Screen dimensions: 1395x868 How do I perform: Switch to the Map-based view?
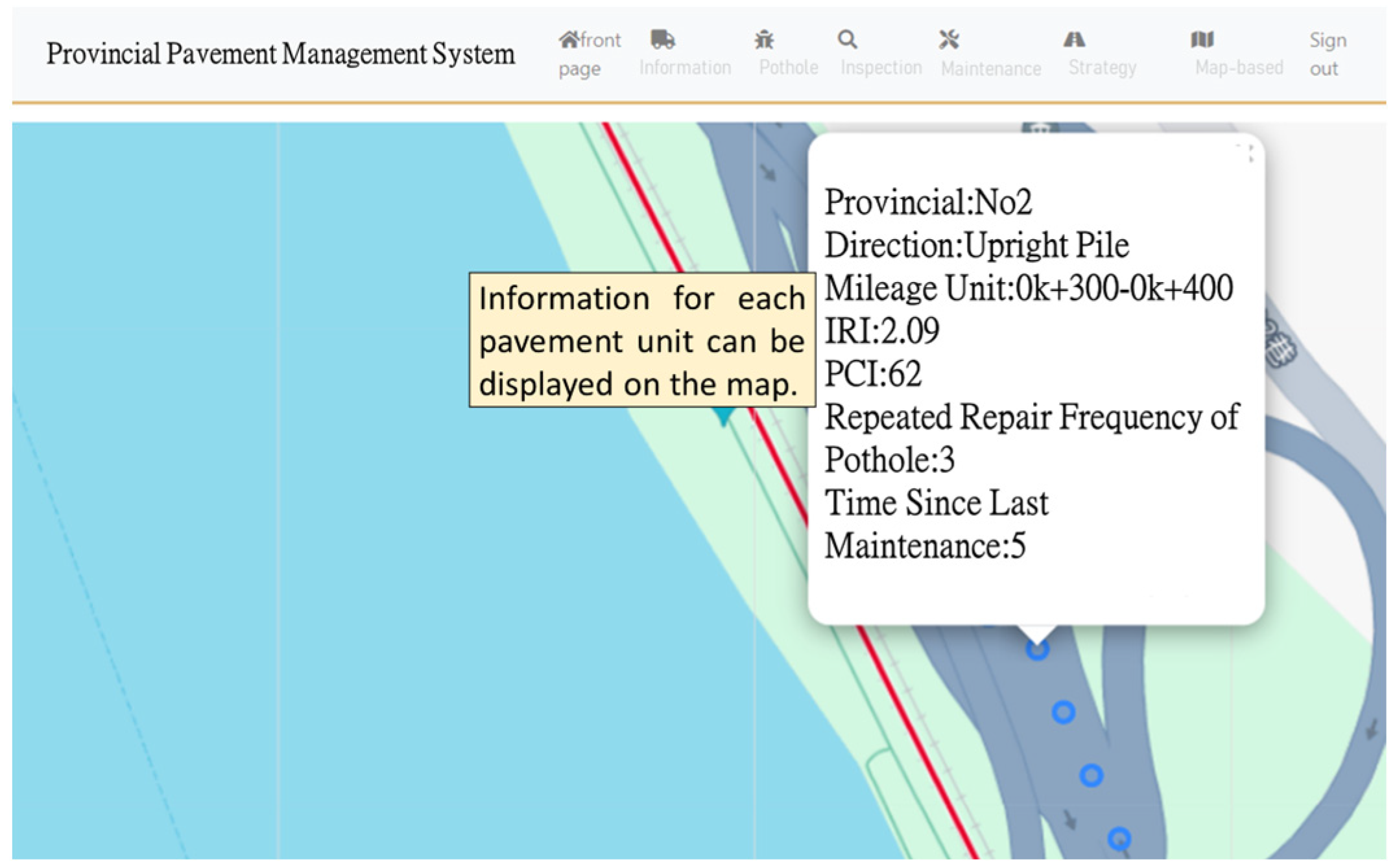tap(1239, 67)
